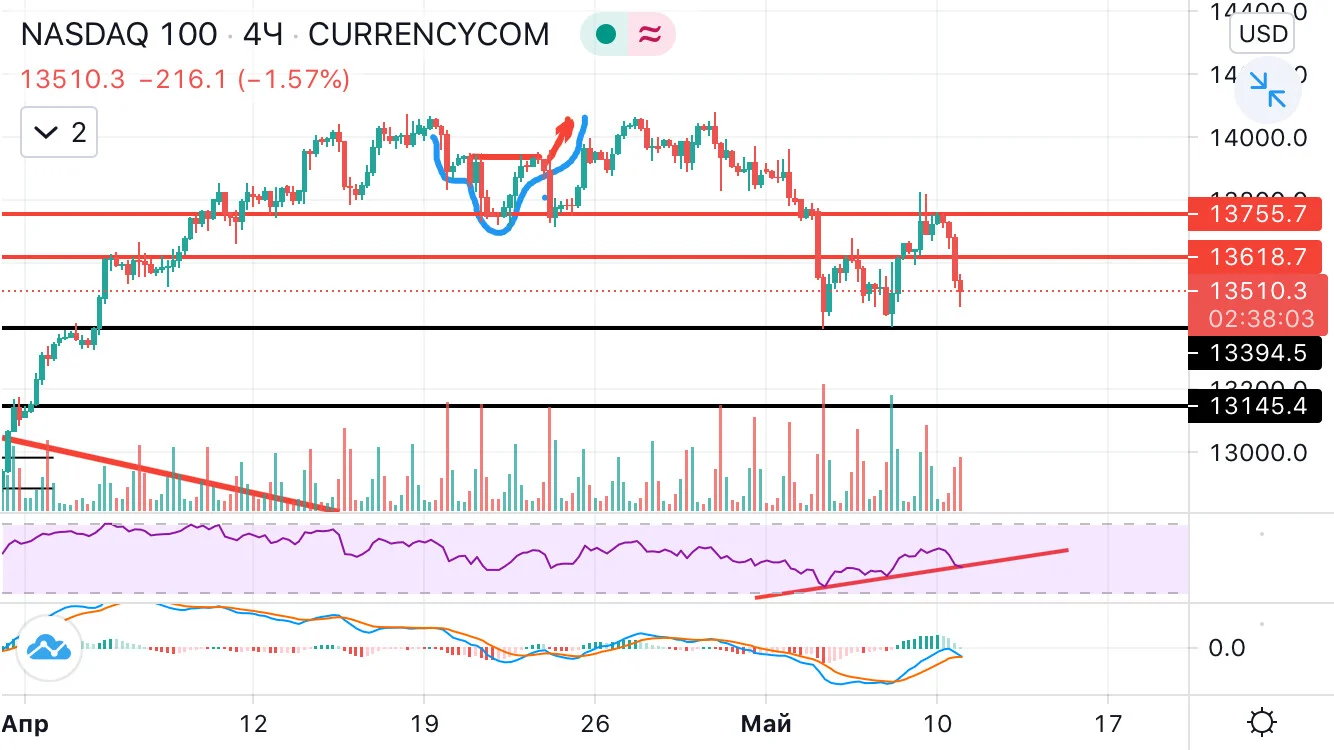Click the CURRENCYCOM exchange label

point(429,35)
